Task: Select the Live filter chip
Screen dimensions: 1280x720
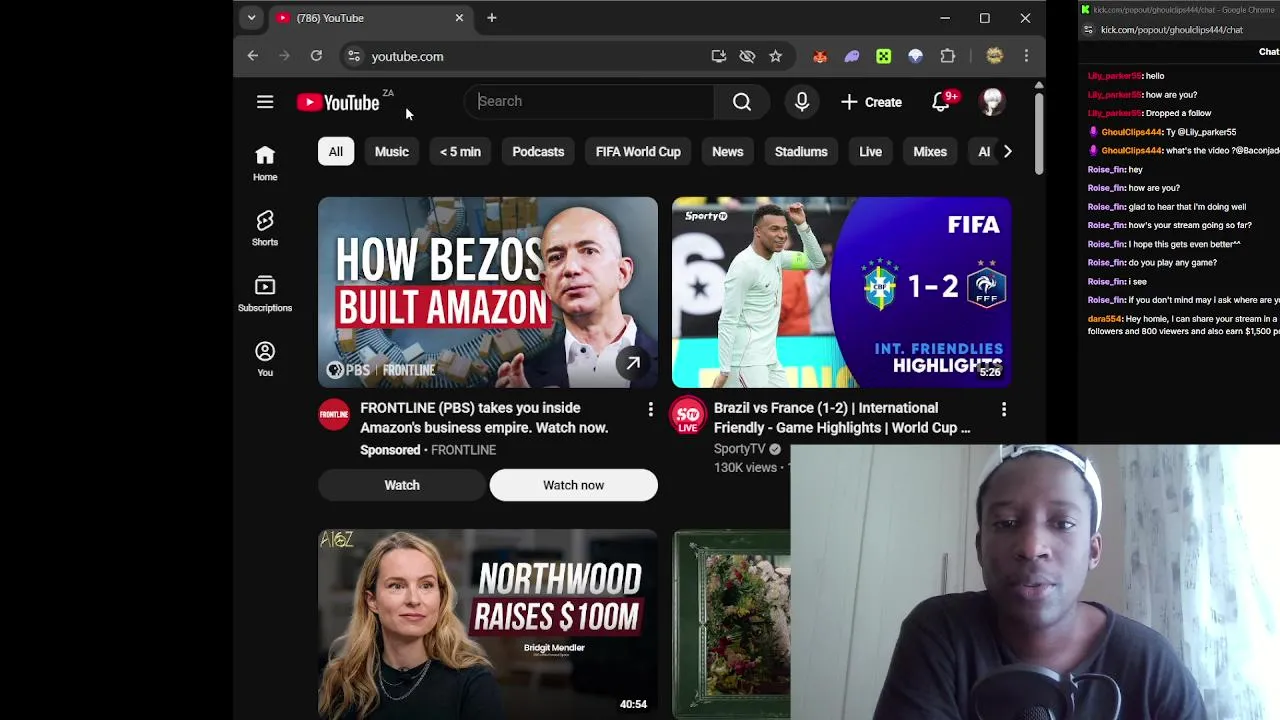Action: pos(870,152)
